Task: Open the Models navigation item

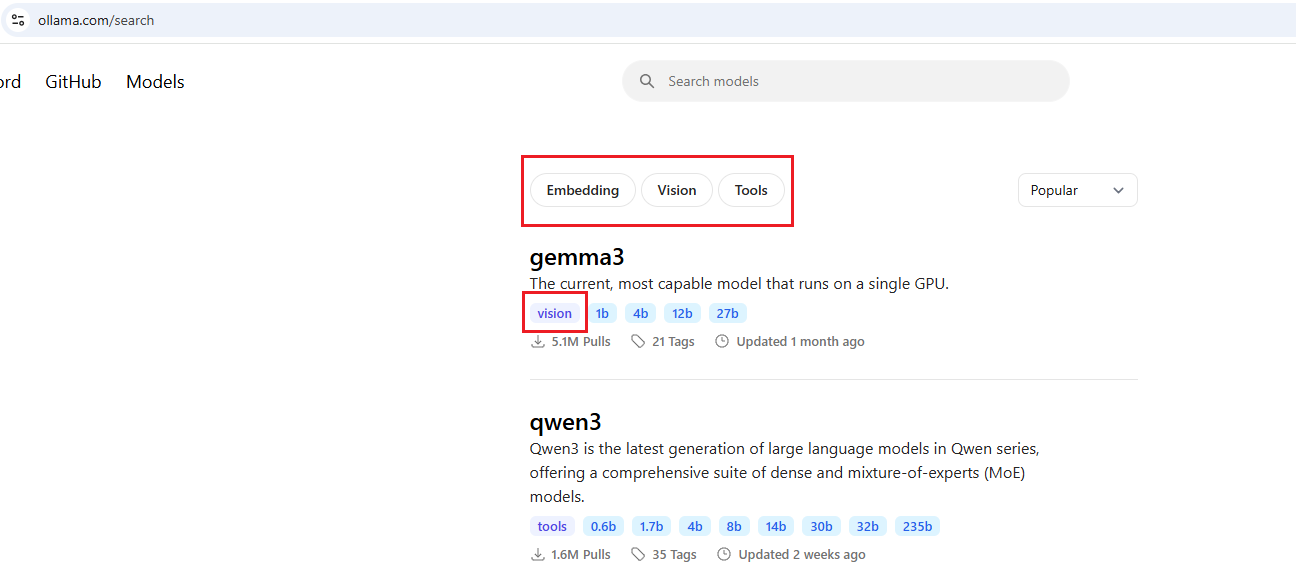Action: click(x=155, y=82)
